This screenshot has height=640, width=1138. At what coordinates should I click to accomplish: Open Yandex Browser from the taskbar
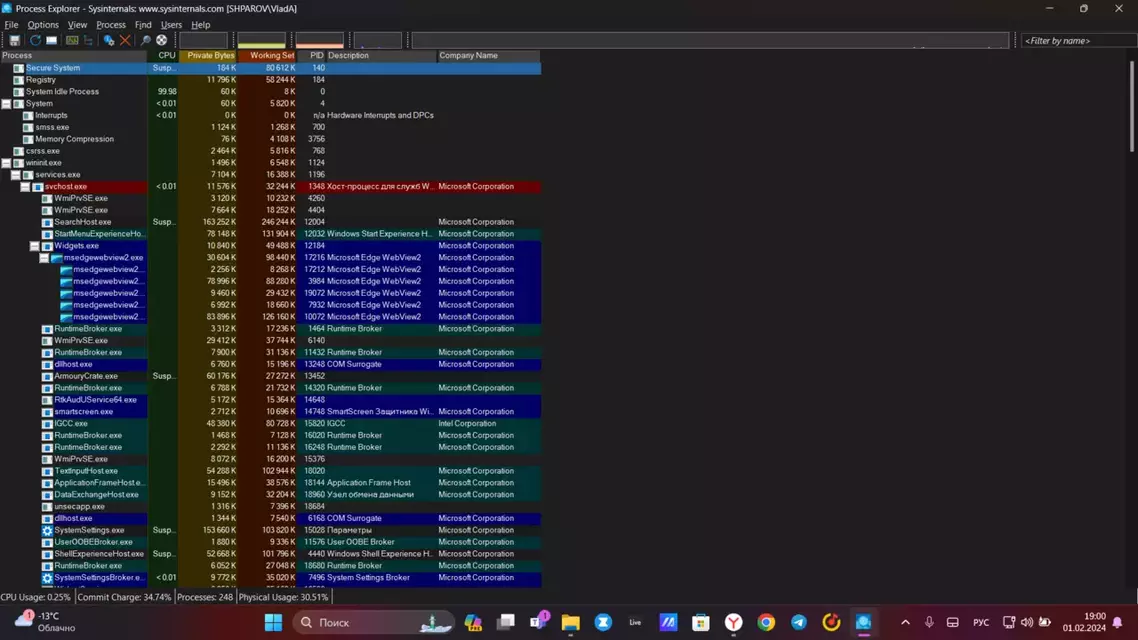click(x=734, y=623)
